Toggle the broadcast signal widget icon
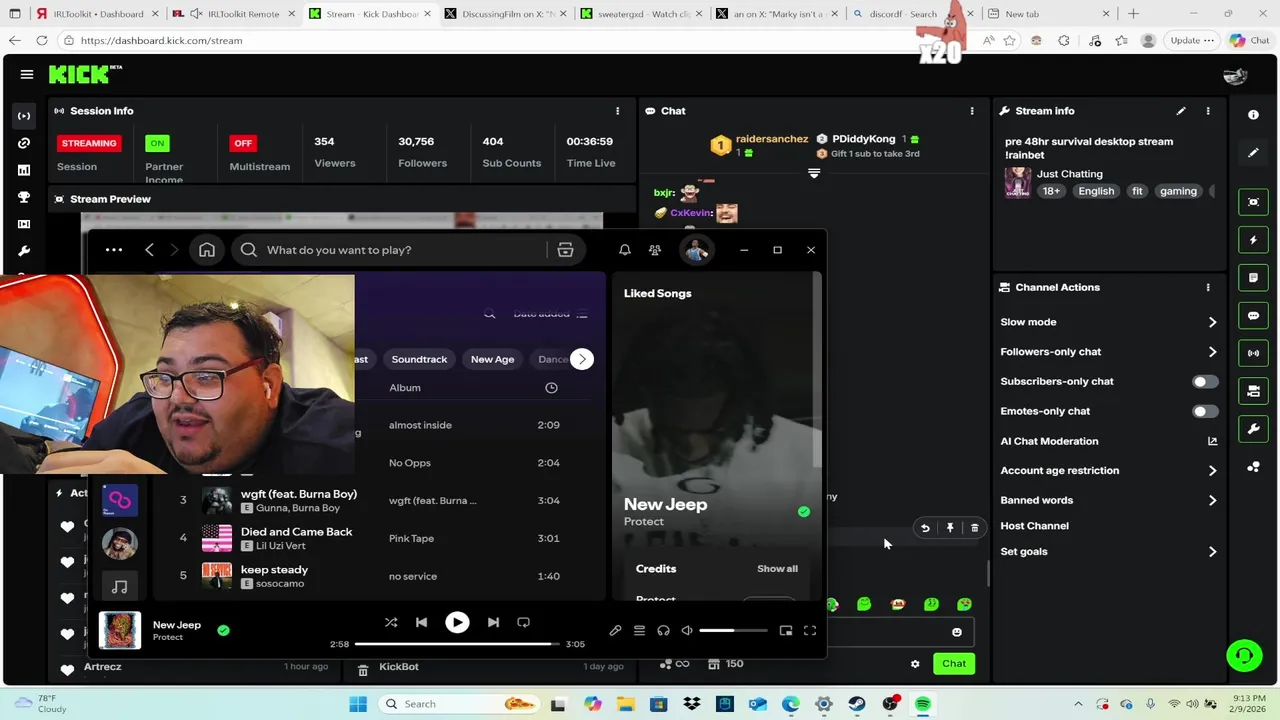 [x=1253, y=353]
